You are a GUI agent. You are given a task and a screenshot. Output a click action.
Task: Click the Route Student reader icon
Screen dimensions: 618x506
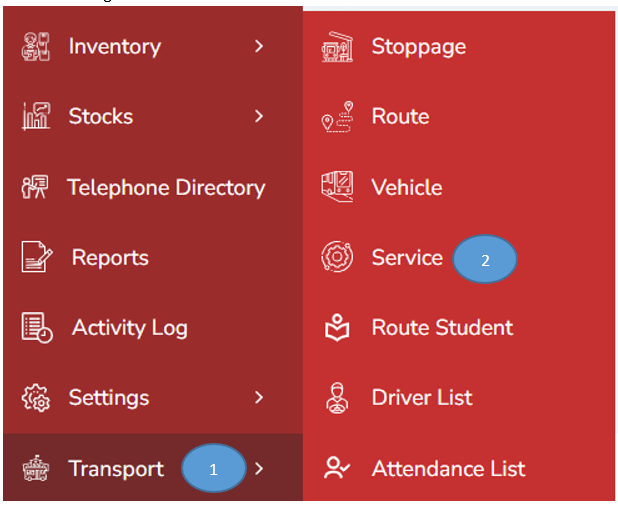(337, 327)
